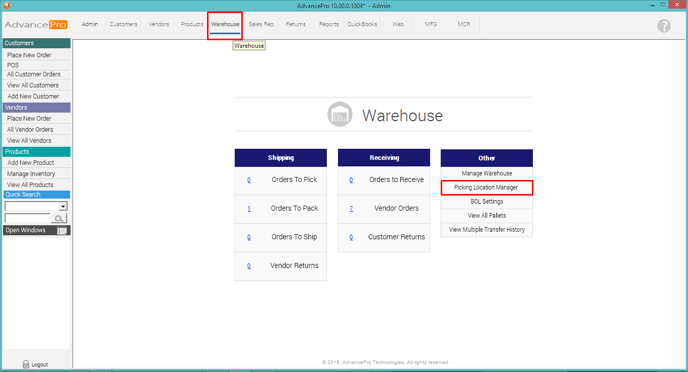Viewport: 688px width, 372px height.
Task: Open Orders To Ship
Action: pos(294,237)
